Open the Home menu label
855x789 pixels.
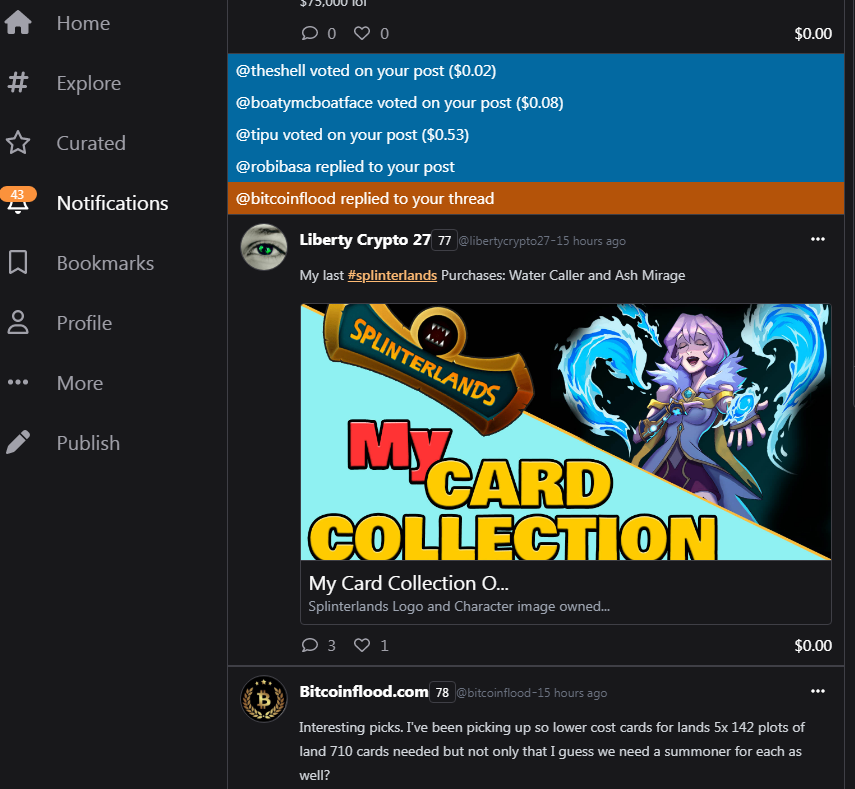(83, 23)
